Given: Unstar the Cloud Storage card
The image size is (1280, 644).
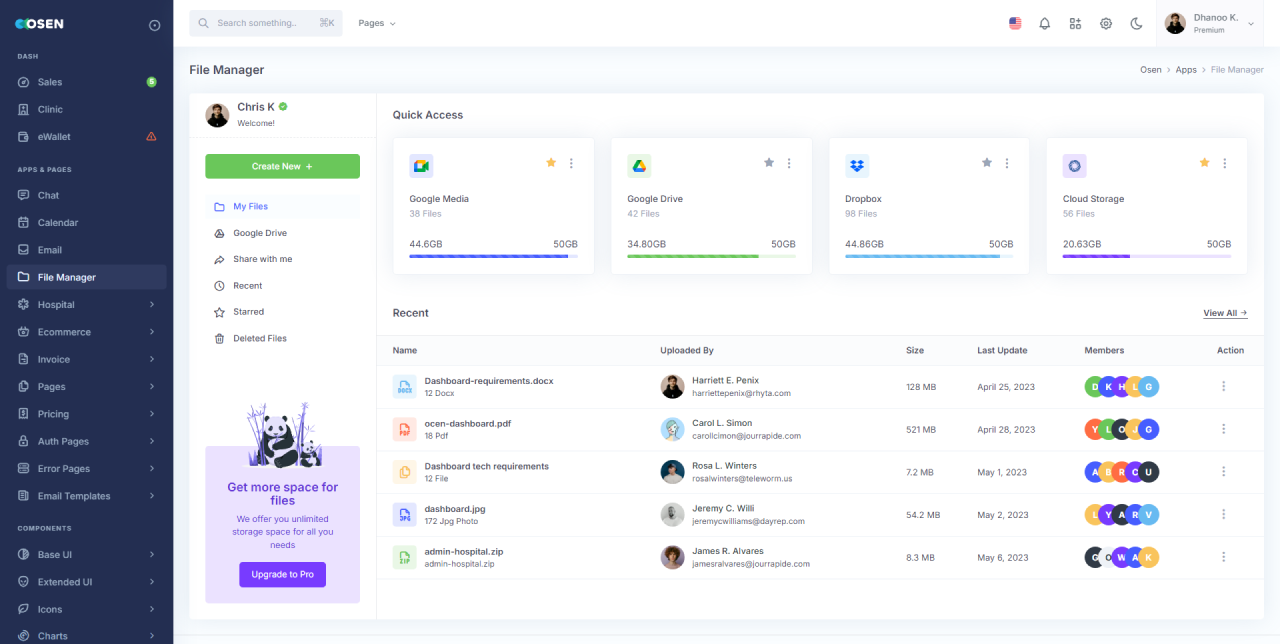Looking at the screenshot, I should (1204, 162).
